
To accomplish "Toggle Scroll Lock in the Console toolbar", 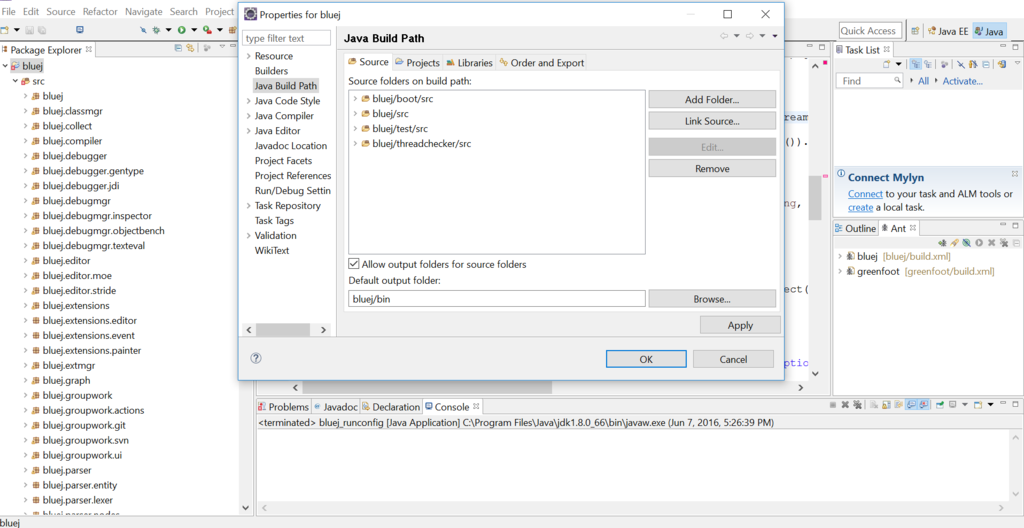I will click(x=886, y=405).
